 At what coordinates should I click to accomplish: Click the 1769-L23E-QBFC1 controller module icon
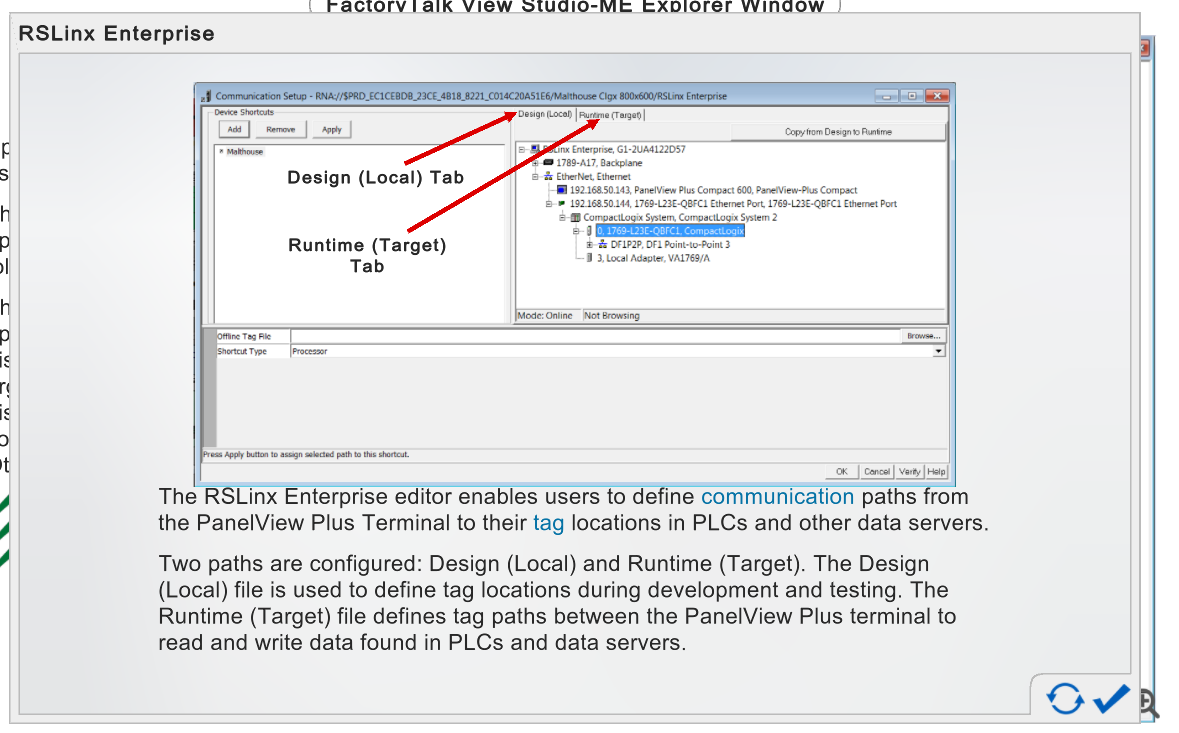tap(589, 231)
